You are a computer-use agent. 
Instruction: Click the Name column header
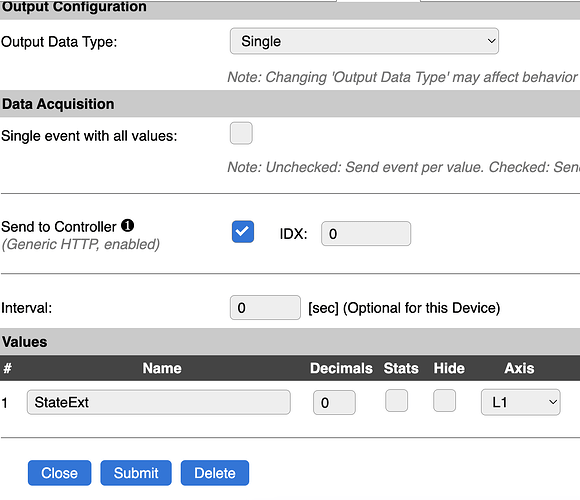point(162,368)
